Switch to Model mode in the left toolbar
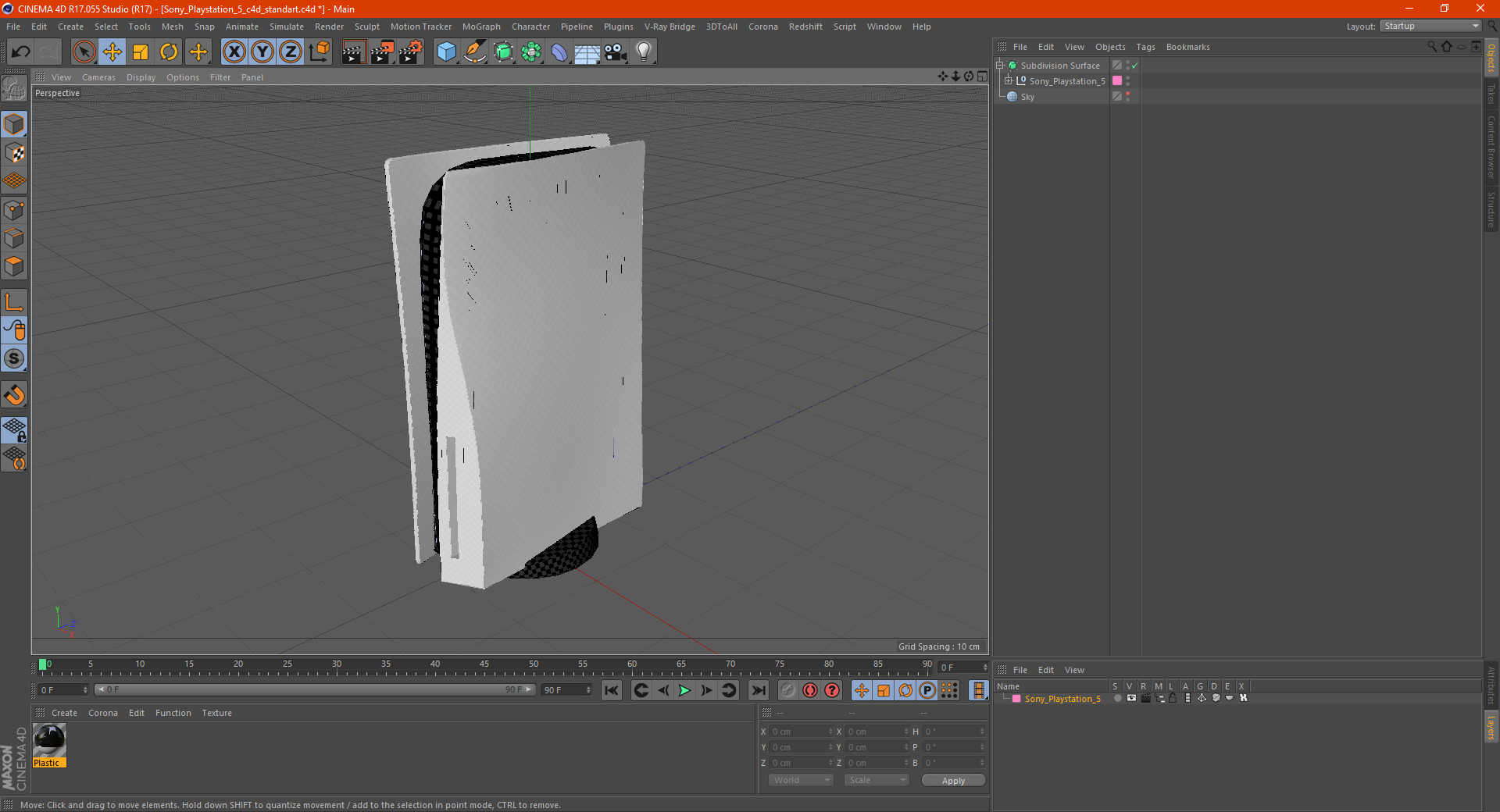 14,124
